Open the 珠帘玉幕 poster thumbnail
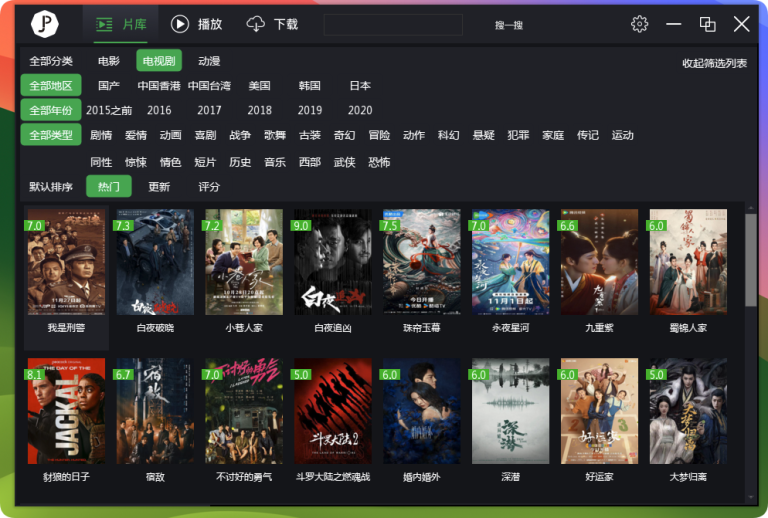768x518 pixels. tap(420, 262)
